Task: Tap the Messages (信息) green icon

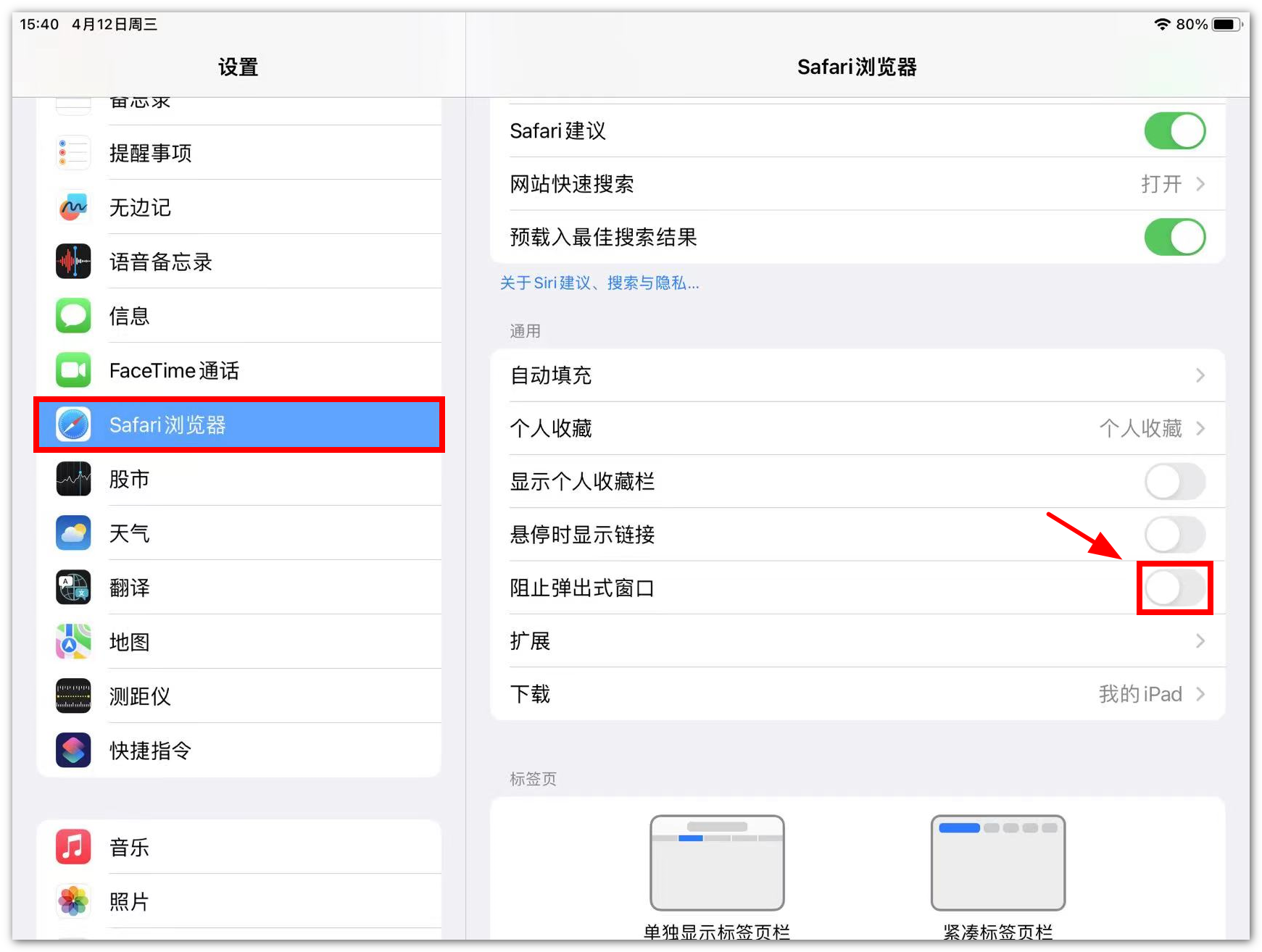Action: 73,316
